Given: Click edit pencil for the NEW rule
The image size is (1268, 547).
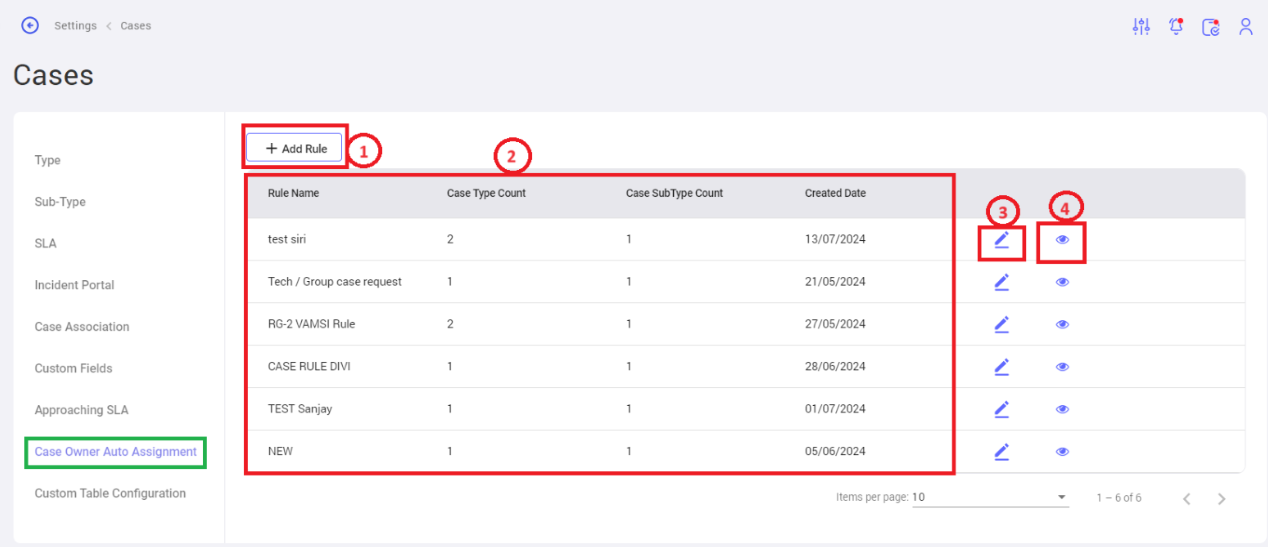Looking at the screenshot, I should click(1002, 451).
